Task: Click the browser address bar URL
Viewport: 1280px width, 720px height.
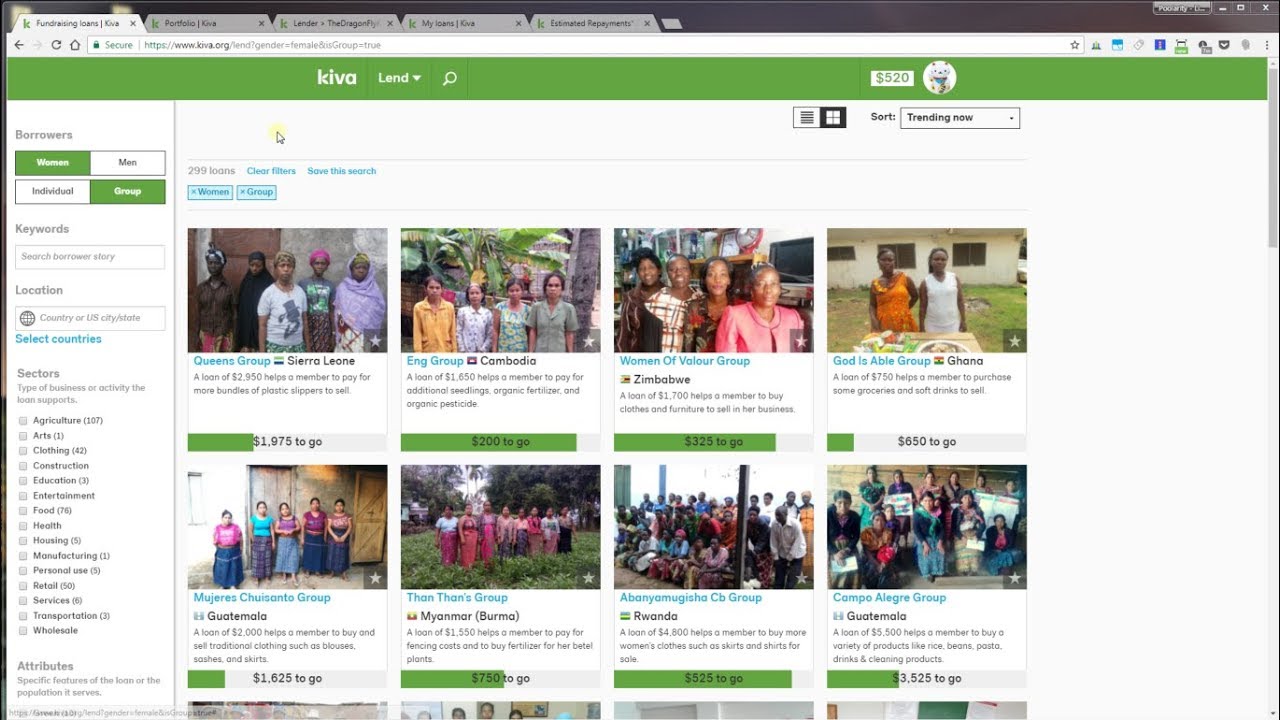Action: [x=262, y=45]
